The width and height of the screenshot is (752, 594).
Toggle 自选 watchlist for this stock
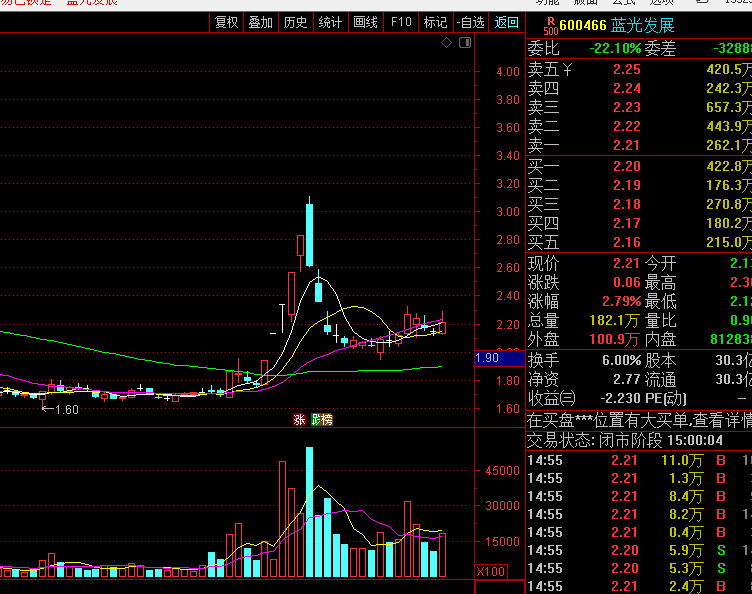[470, 22]
